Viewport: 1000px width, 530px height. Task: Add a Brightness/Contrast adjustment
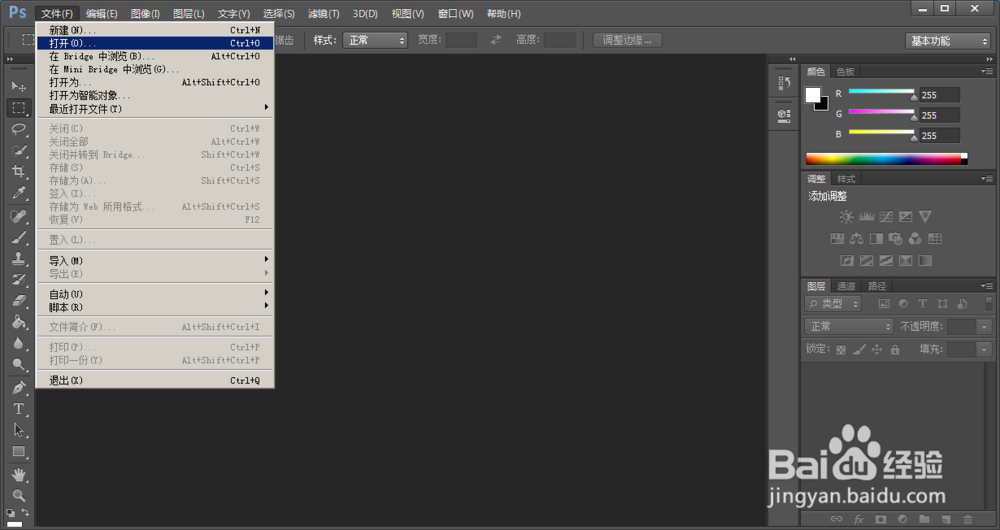pos(846,217)
